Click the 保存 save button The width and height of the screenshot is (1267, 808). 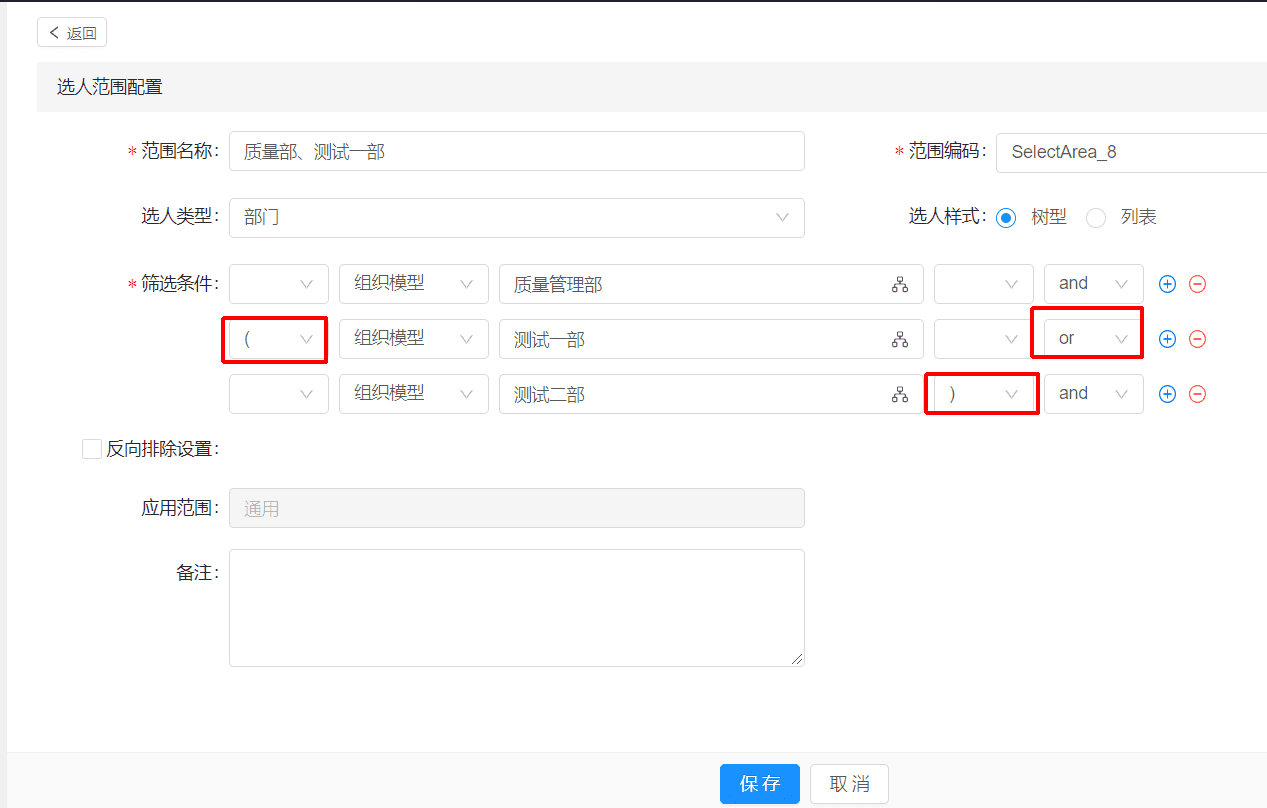tap(760, 784)
